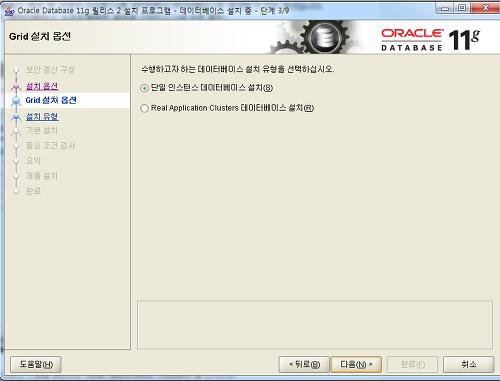Viewport: 500px width, 381px height.
Task: Click the Grid 설치 옵션 page heading
Action: pyautogui.click(x=40, y=36)
